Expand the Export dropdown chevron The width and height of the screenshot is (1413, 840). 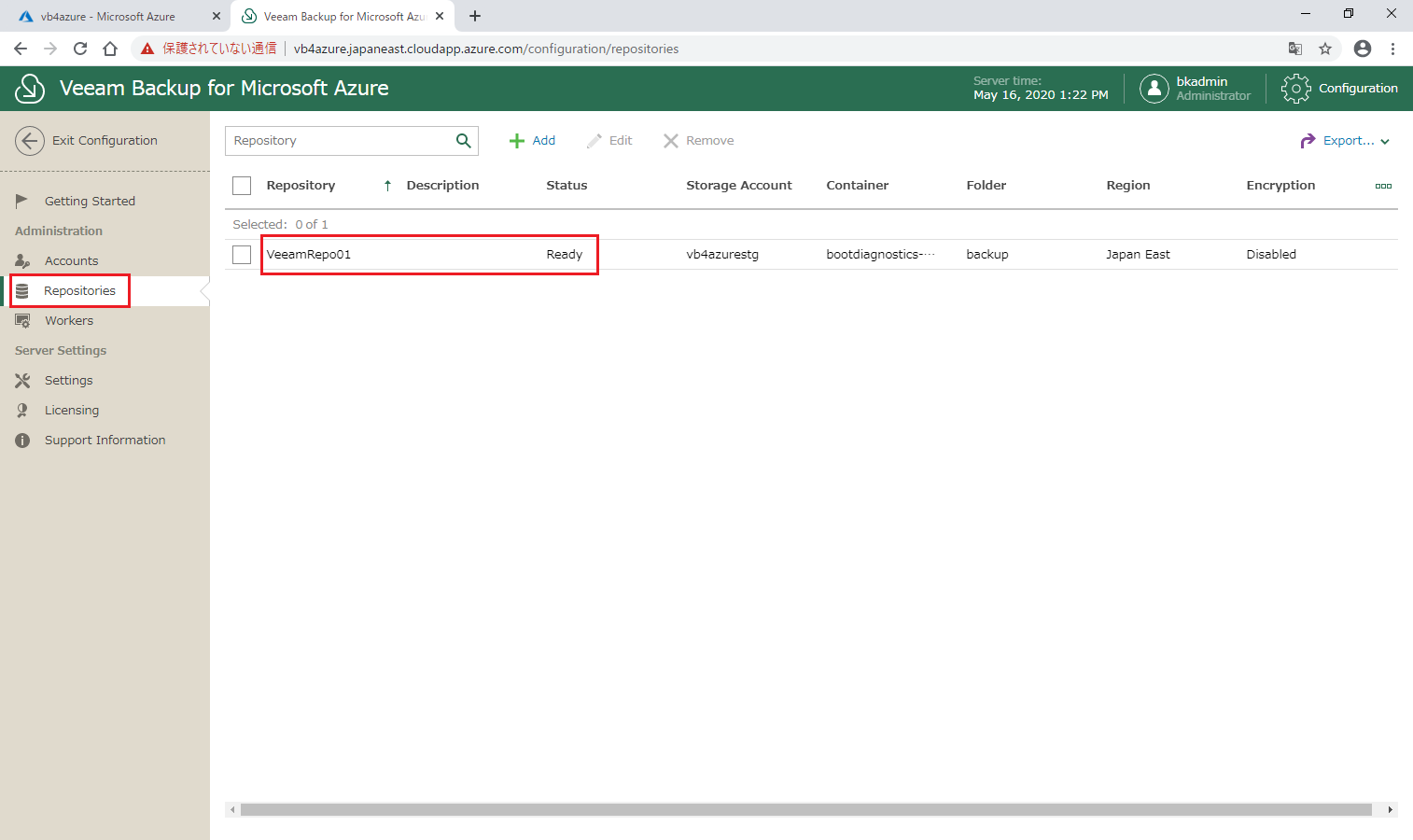coord(1385,142)
